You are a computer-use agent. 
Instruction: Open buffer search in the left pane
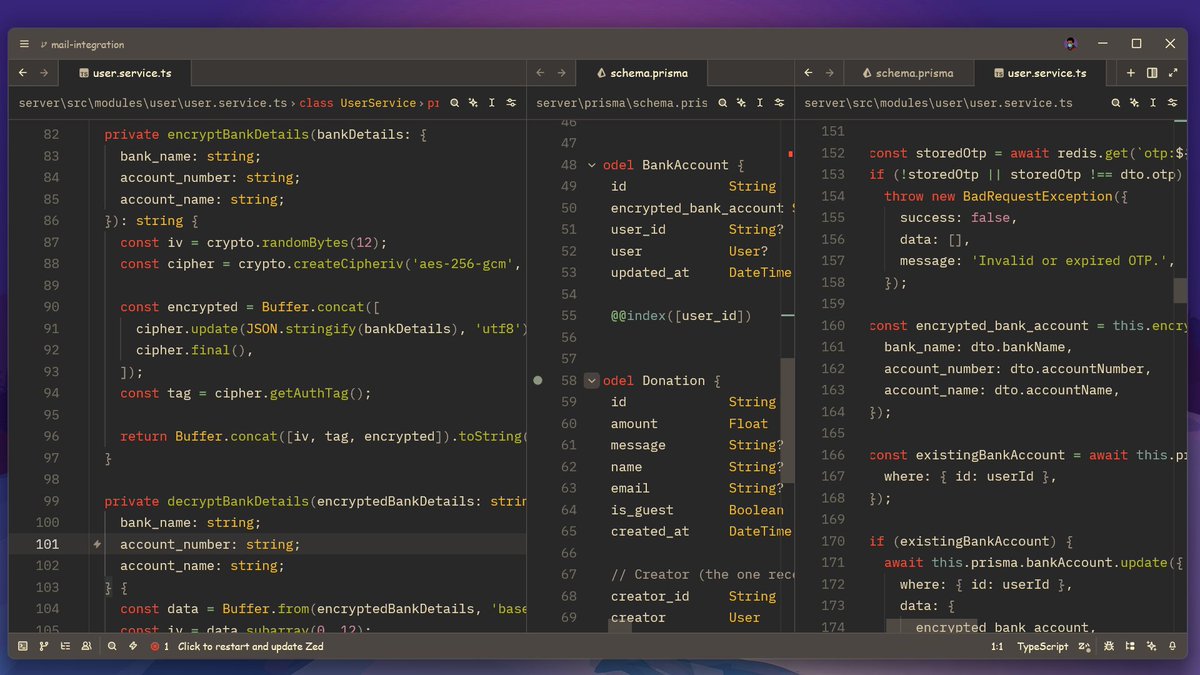pyautogui.click(x=455, y=103)
